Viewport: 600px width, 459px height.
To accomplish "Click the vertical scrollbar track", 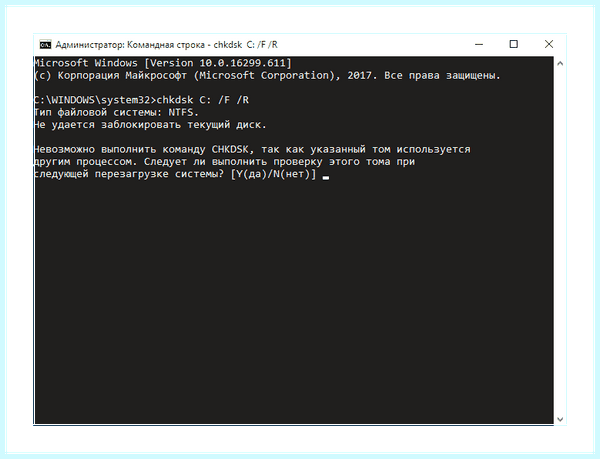I will click(560, 241).
